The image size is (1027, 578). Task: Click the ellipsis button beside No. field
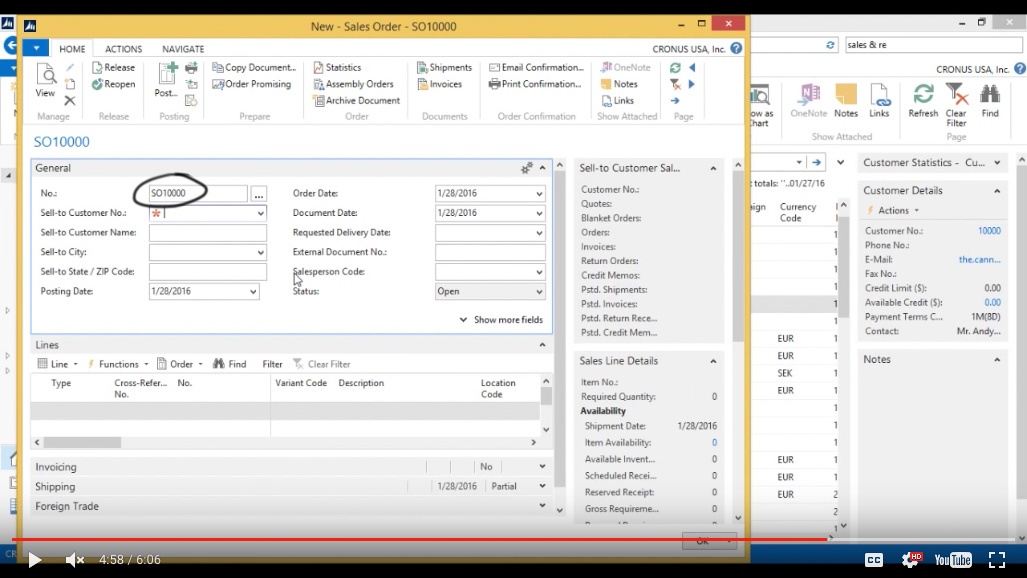pyautogui.click(x=259, y=194)
